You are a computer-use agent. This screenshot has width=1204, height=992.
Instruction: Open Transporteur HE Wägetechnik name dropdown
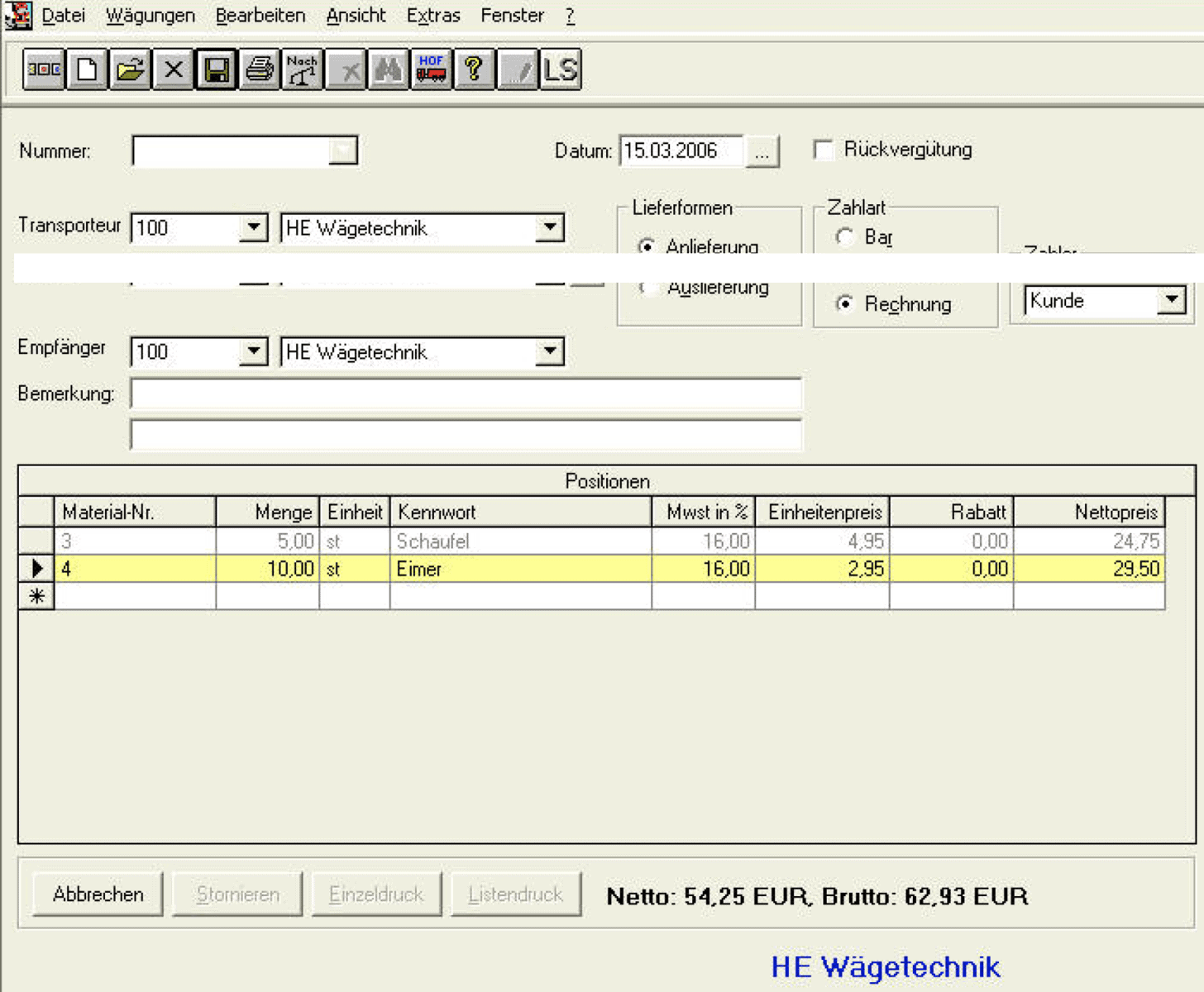pos(550,227)
